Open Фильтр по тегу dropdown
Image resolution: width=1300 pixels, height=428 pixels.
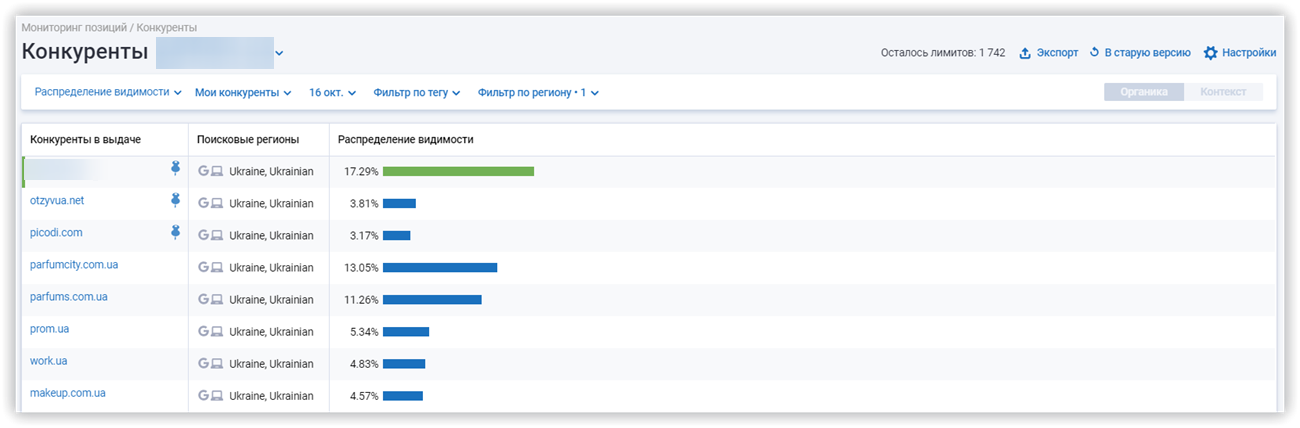pos(417,92)
